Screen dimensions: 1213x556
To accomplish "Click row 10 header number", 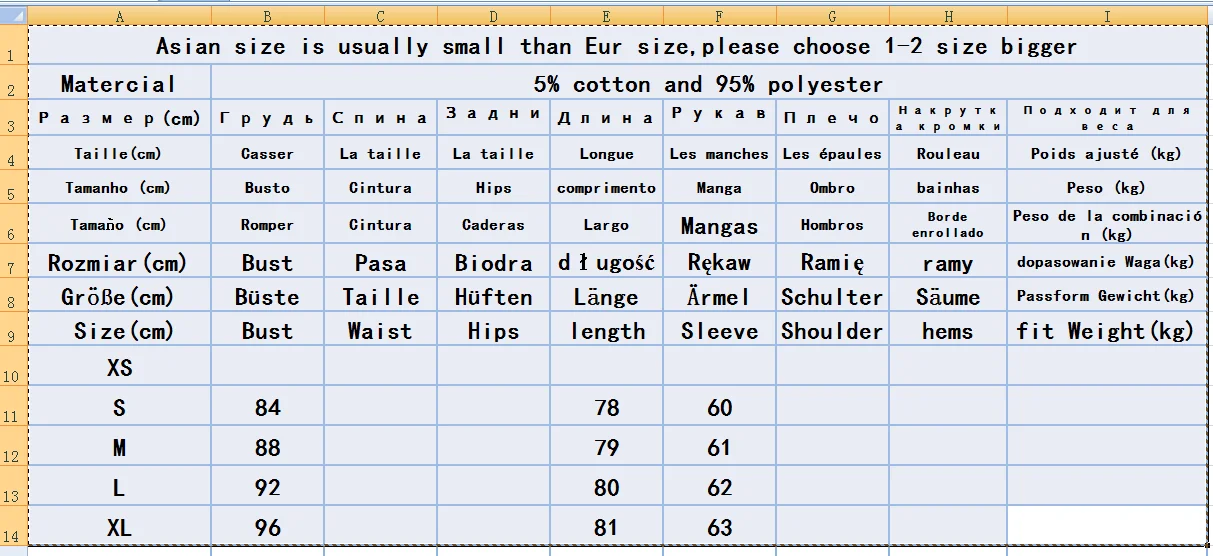I will (x=12, y=377).
